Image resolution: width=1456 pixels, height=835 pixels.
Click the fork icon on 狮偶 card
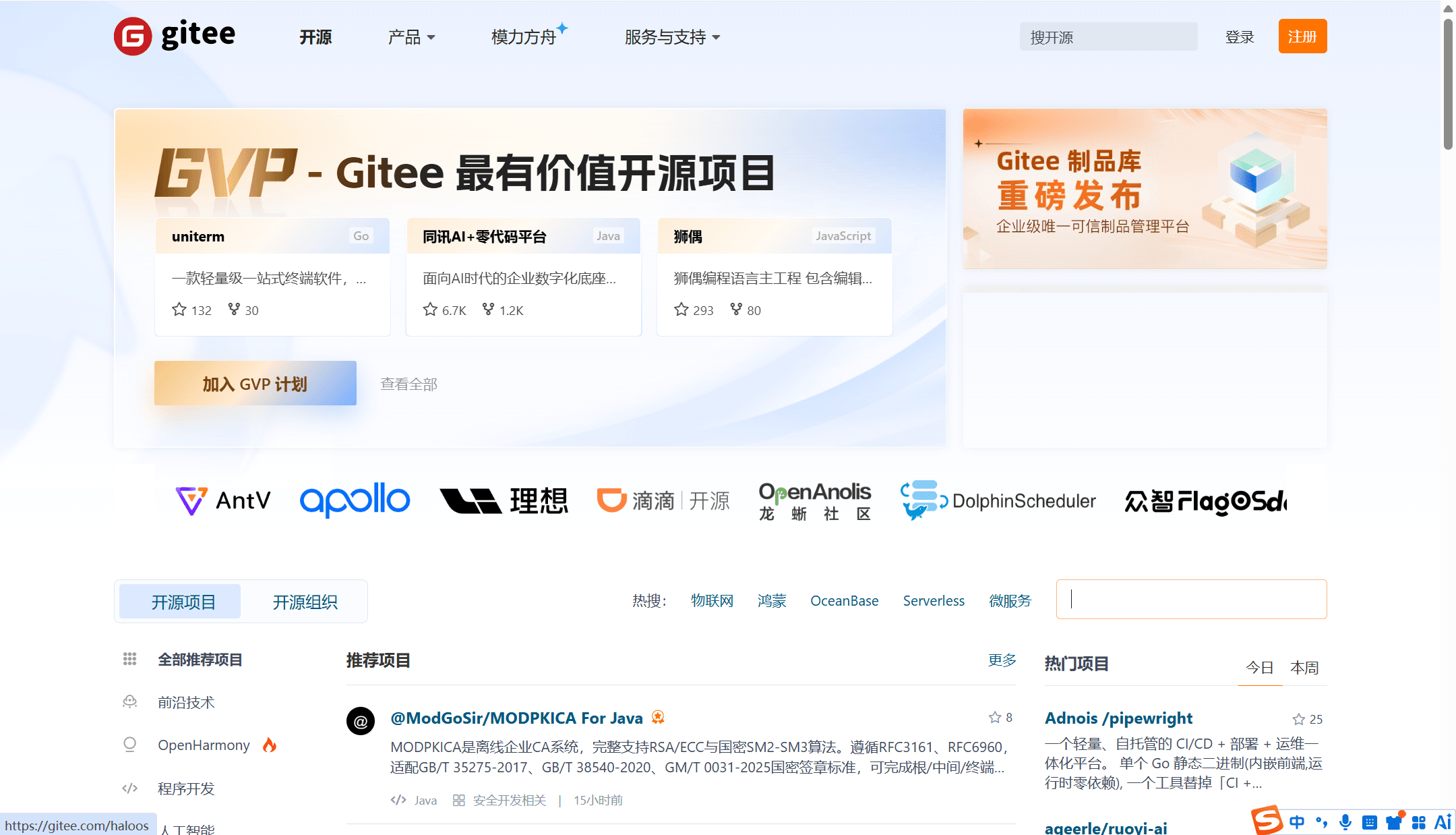coord(736,310)
